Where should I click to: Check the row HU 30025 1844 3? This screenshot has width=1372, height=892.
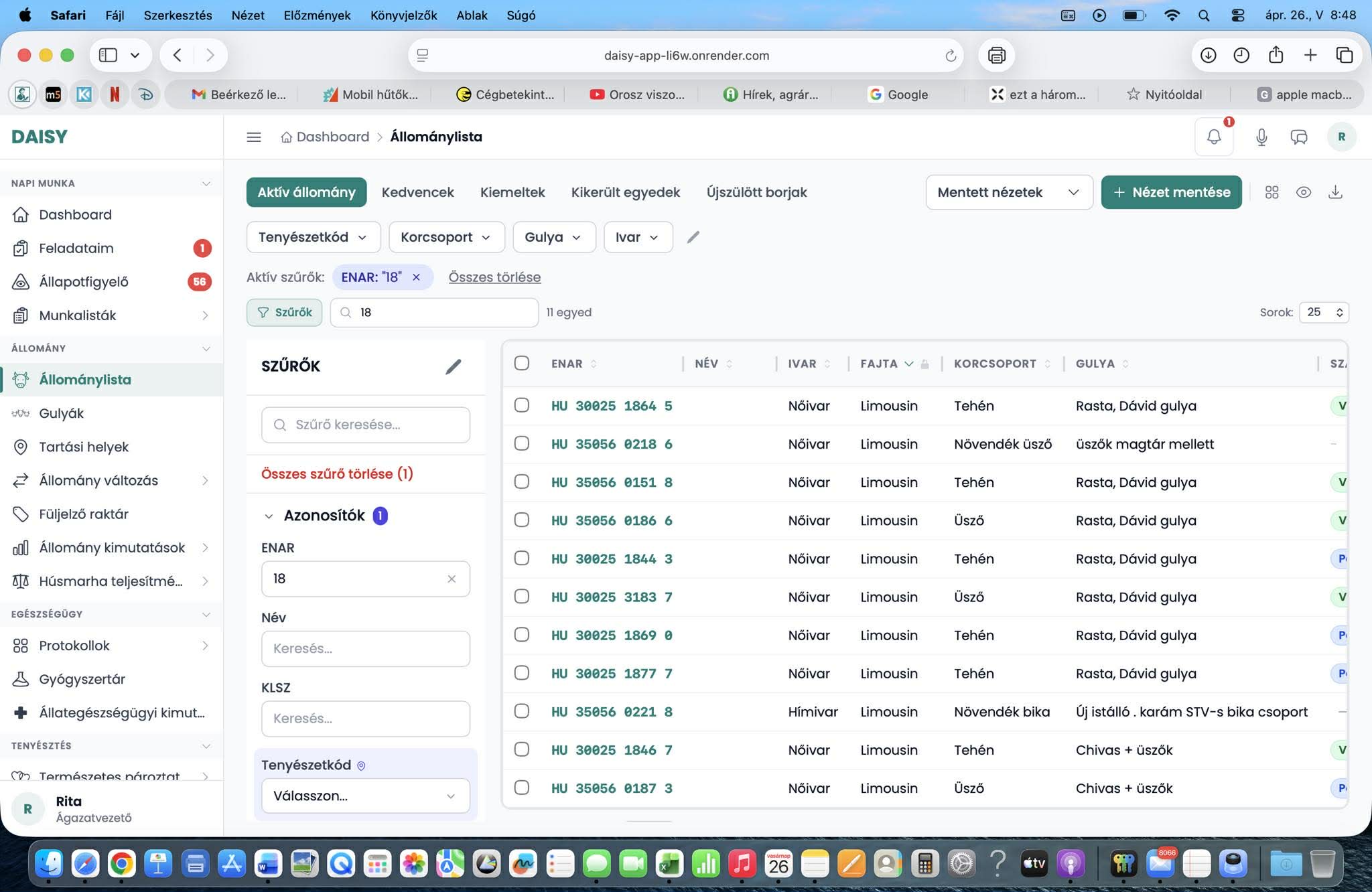click(x=522, y=558)
